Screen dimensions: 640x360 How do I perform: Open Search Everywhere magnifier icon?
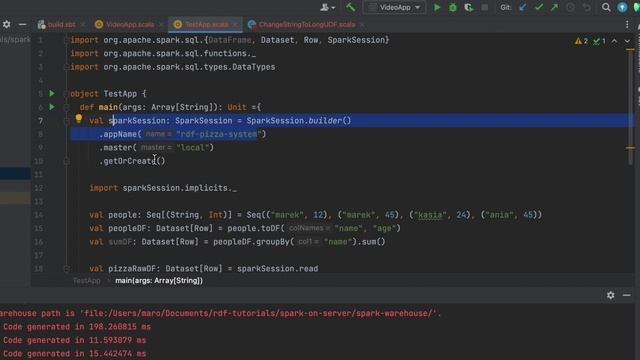[x=606, y=7]
